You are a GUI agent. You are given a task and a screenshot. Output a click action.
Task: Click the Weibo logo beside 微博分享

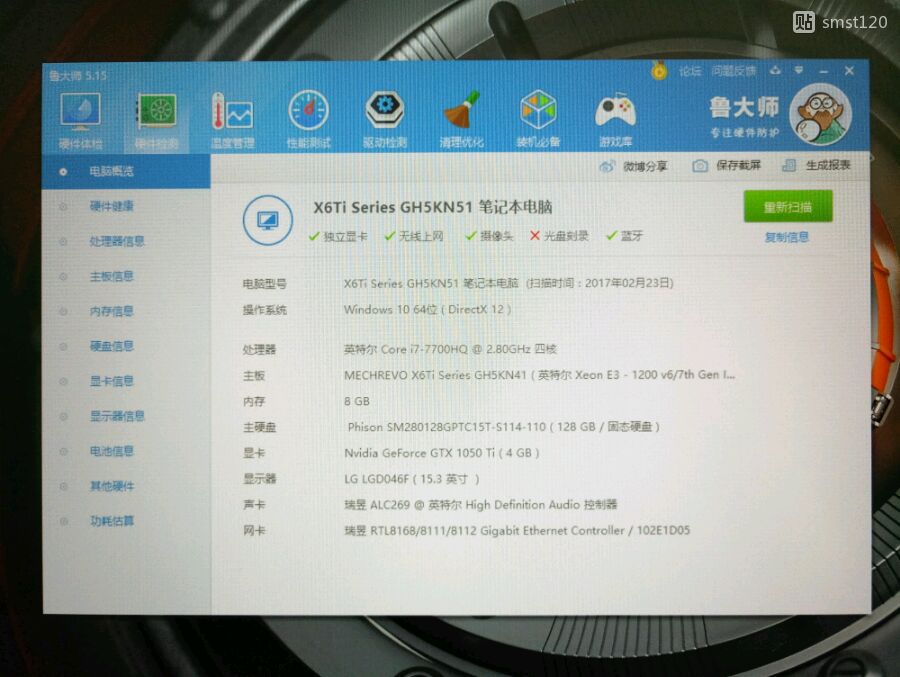click(x=607, y=167)
